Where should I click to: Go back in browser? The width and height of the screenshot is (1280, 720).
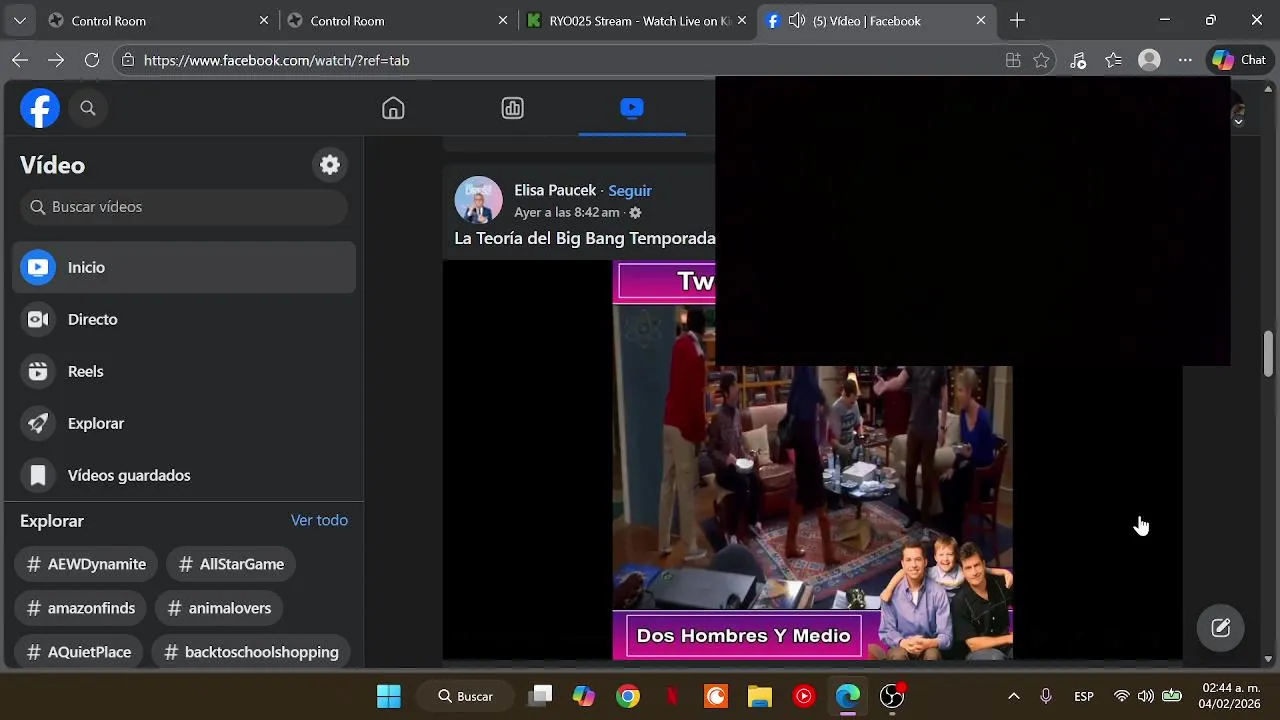[20, 60]
